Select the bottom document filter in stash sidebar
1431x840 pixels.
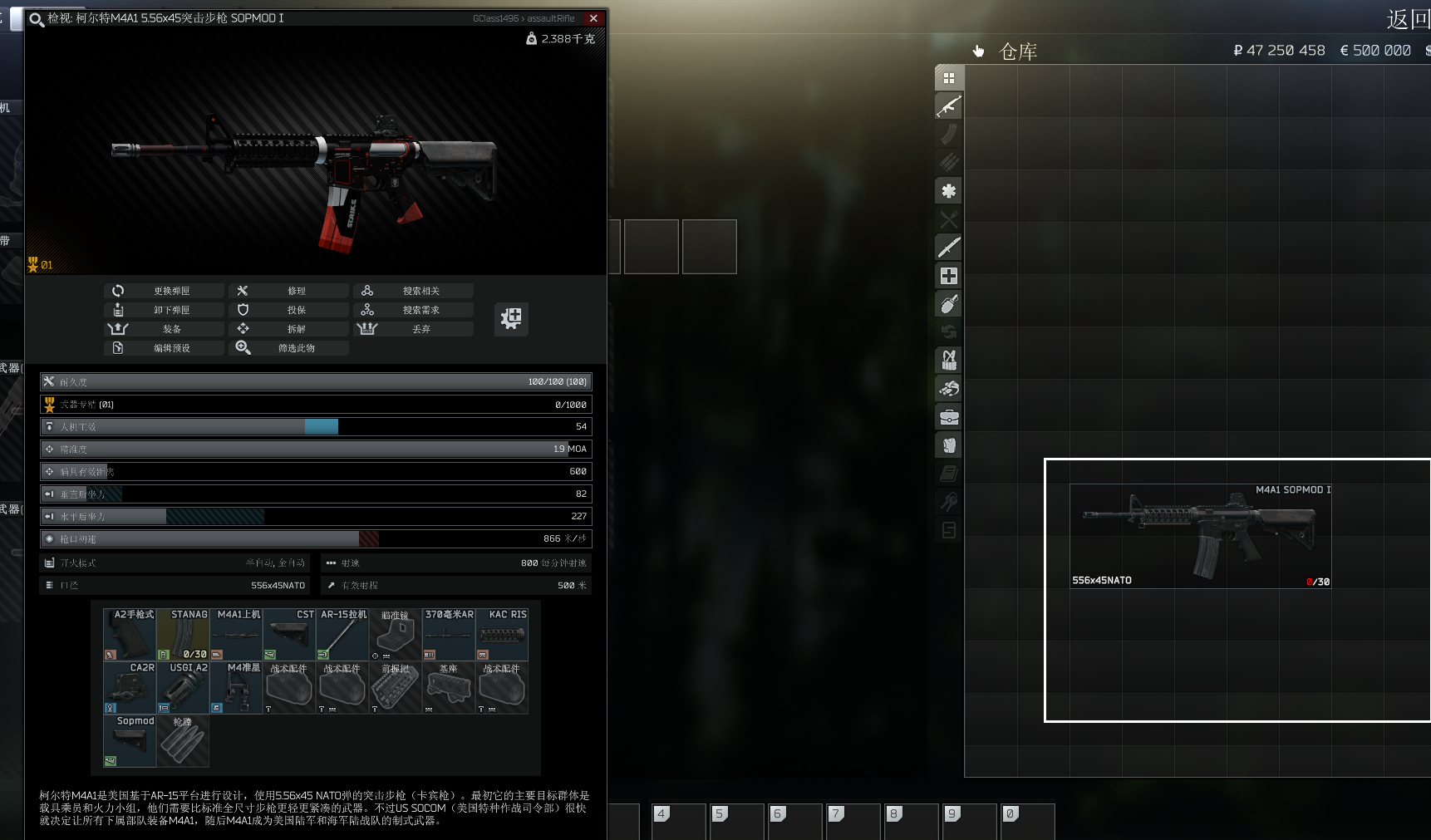click(949, 530)
